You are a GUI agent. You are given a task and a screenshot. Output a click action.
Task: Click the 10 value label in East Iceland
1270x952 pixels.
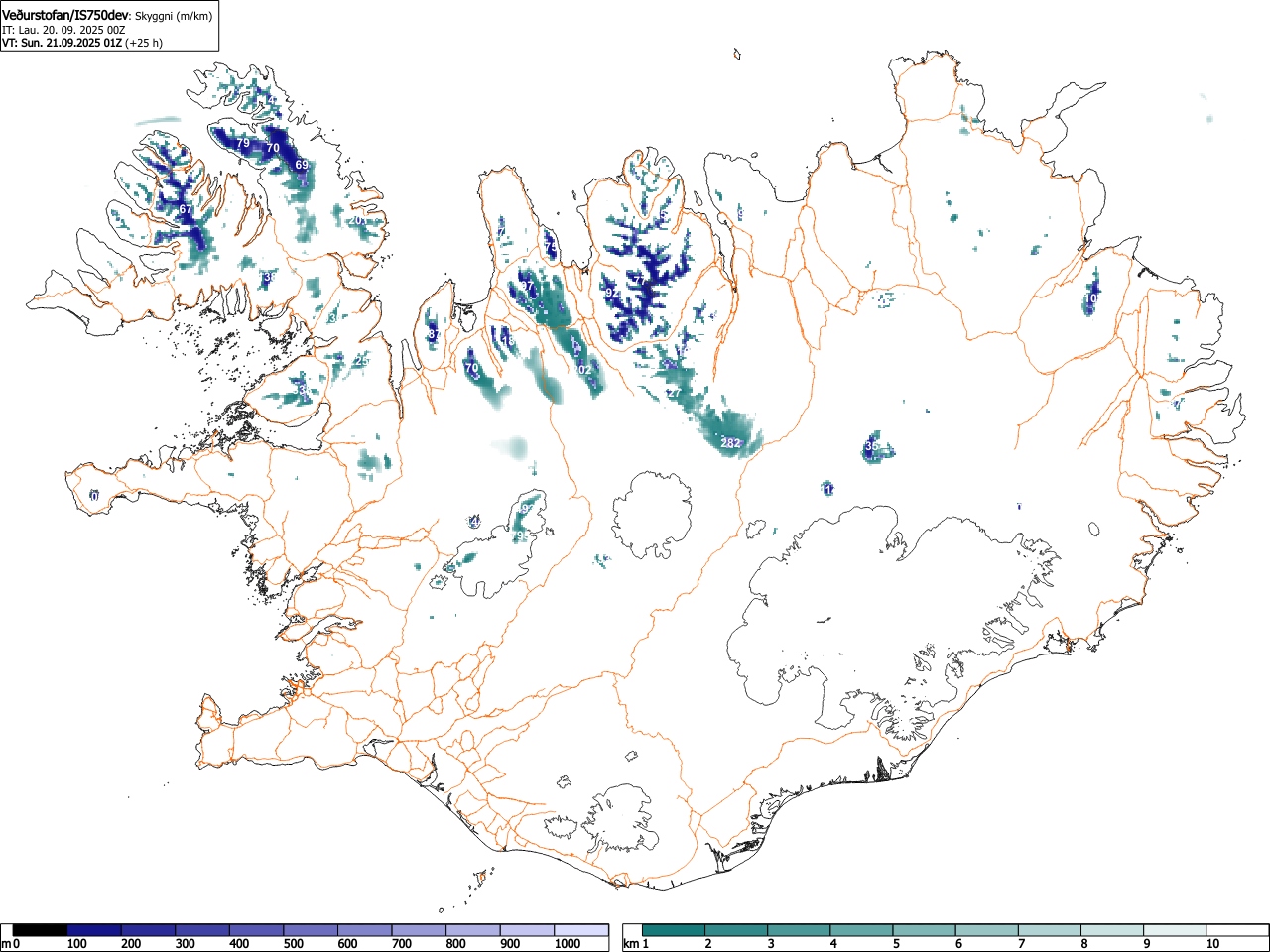pos(1090,297)
